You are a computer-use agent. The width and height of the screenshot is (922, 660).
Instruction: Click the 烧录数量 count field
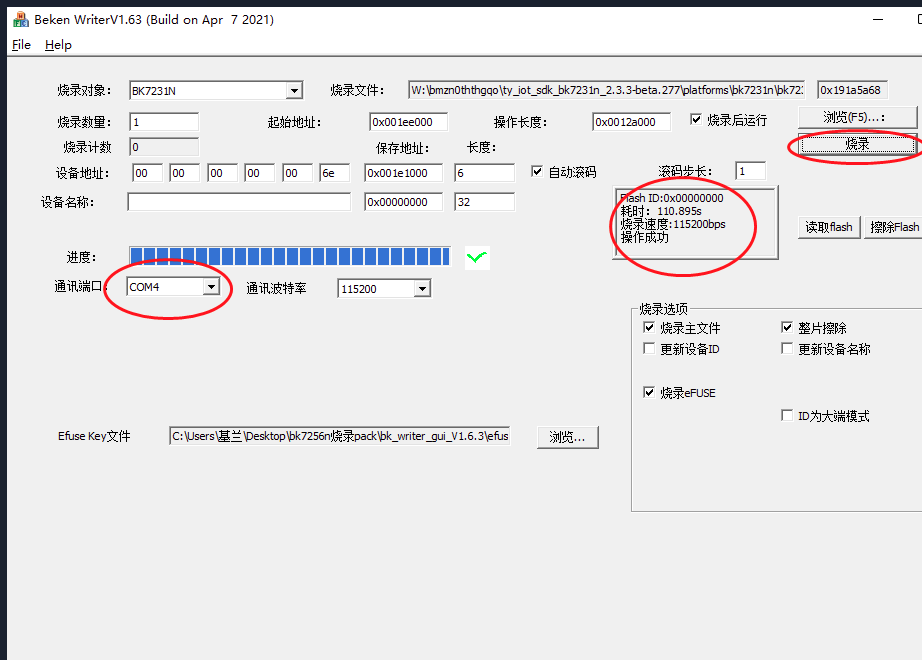163,122
